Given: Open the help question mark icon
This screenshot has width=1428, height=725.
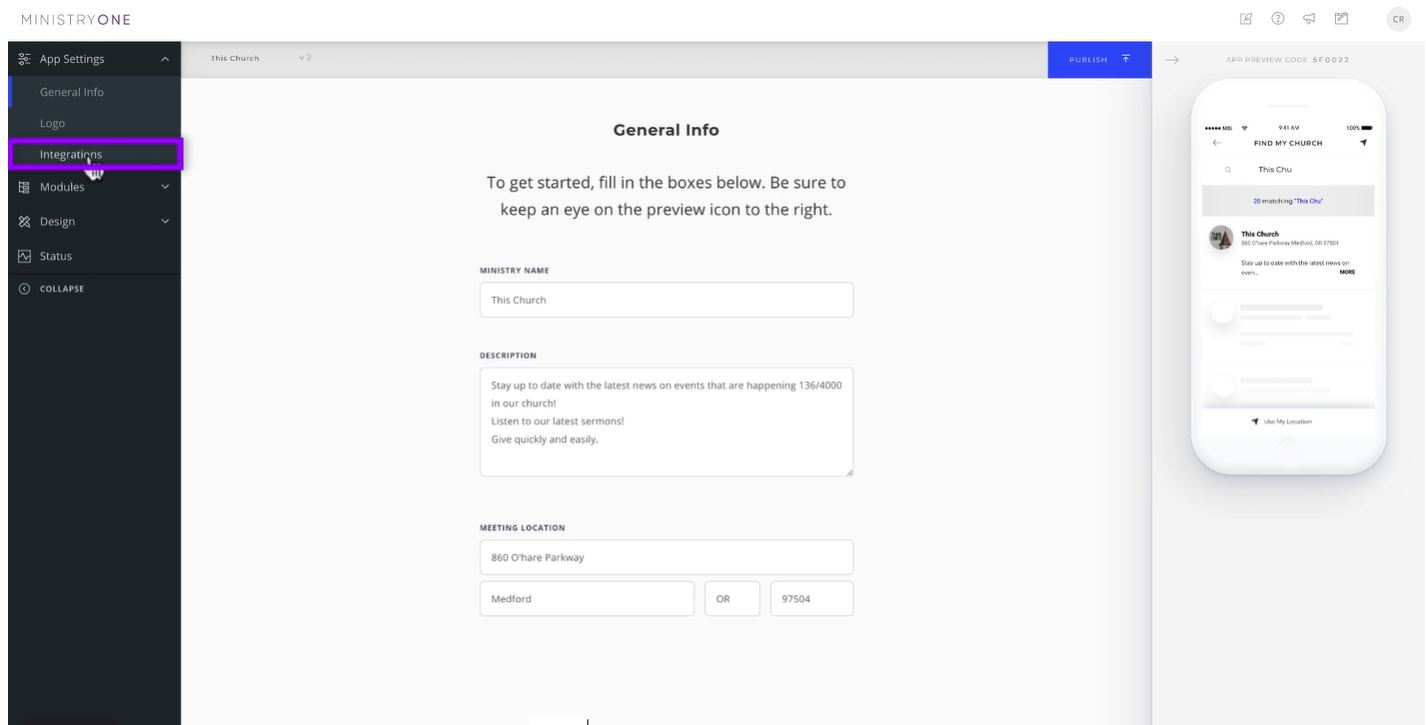Looking at the screenshot, I should [x=1278, y=19].
